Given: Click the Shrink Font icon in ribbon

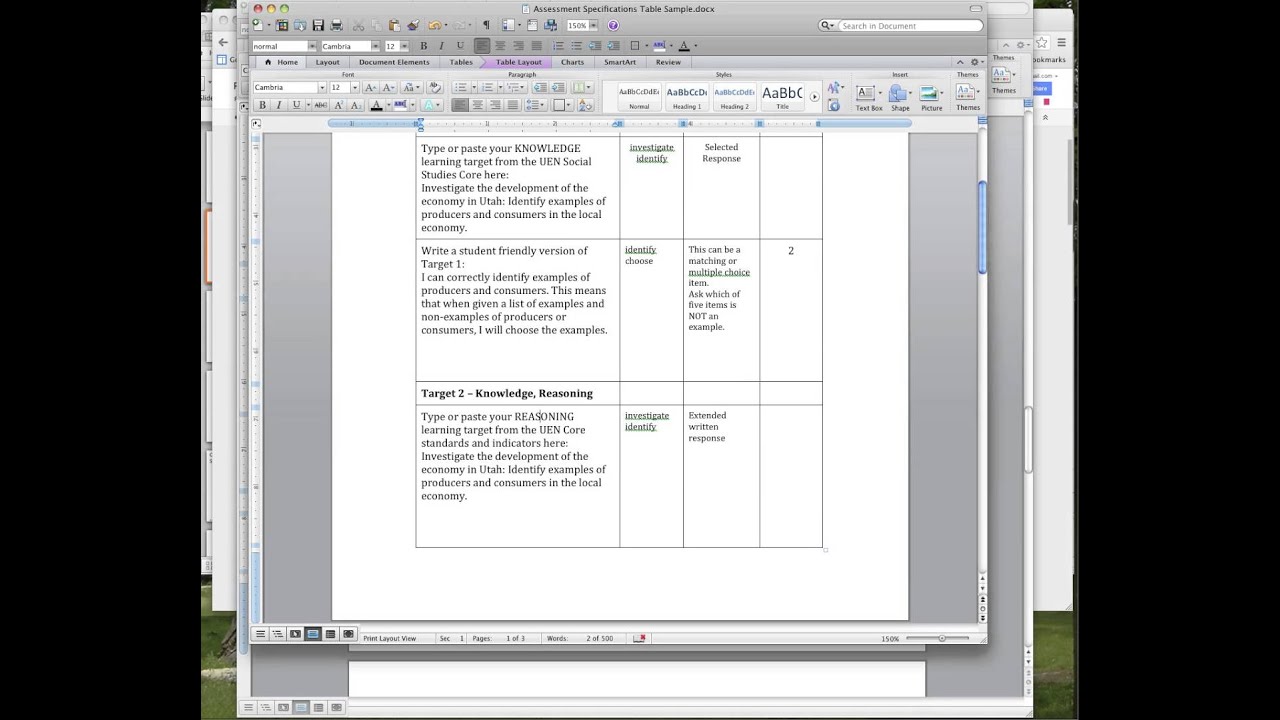Looking at the screenshot, I should click(388, 87).
